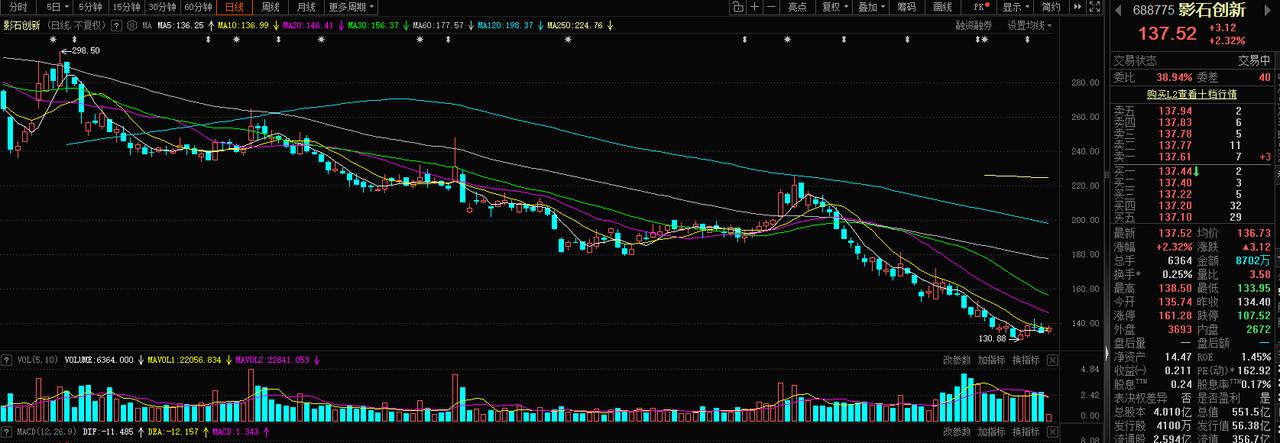The width and height of the screenshot is (1280, 443).
Task: Click the MA20 indicator value
Action: click(x=307, y=26)
